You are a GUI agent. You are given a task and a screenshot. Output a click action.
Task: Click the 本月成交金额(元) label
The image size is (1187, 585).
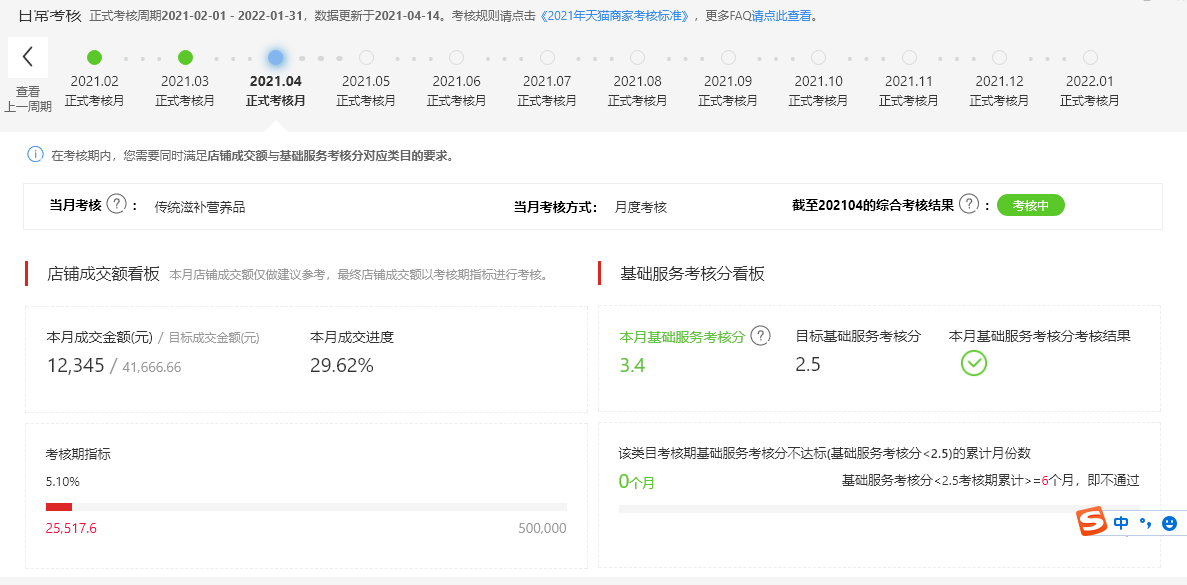100,338
